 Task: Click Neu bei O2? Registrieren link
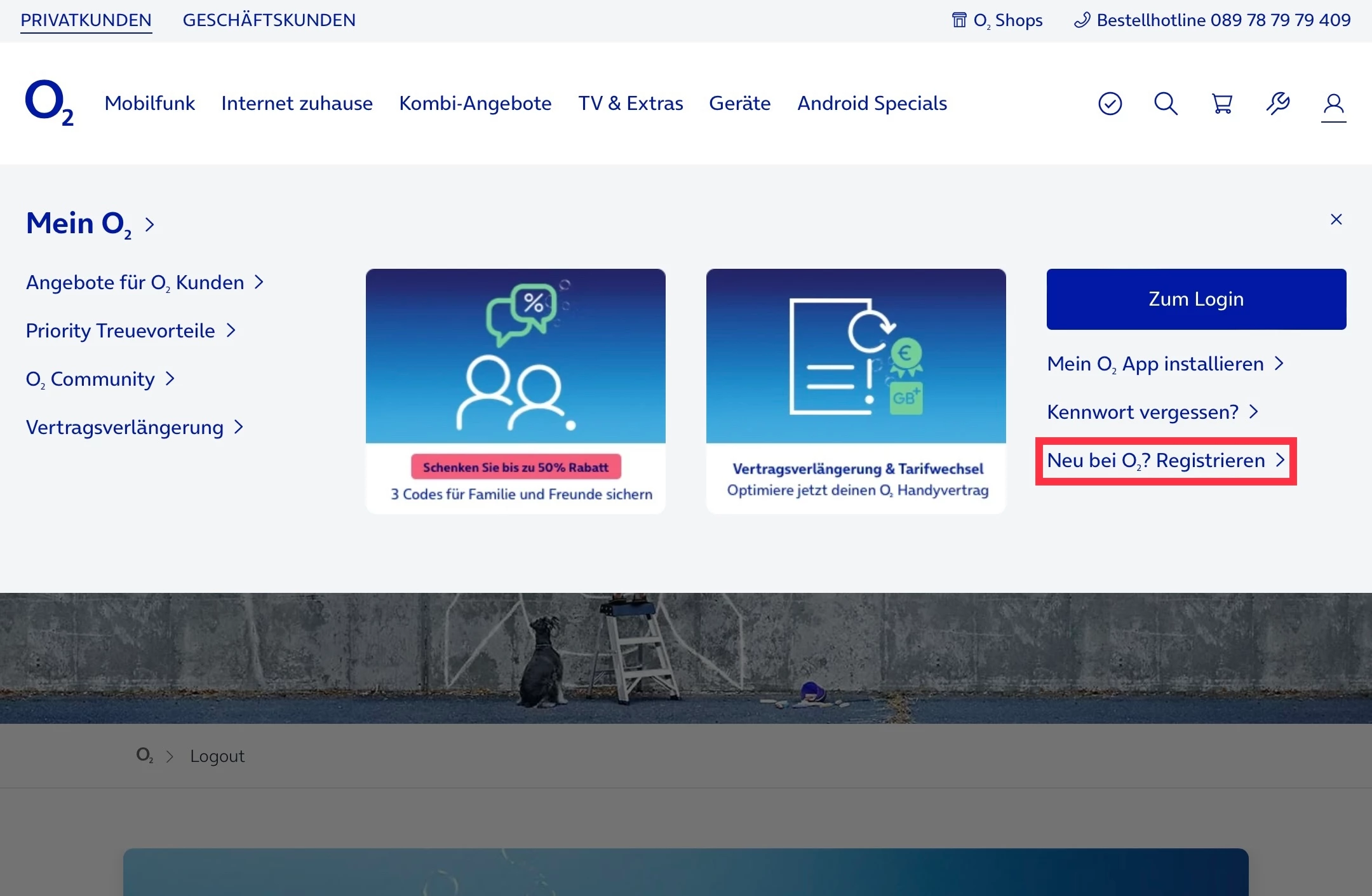(x=1165, y=461)
